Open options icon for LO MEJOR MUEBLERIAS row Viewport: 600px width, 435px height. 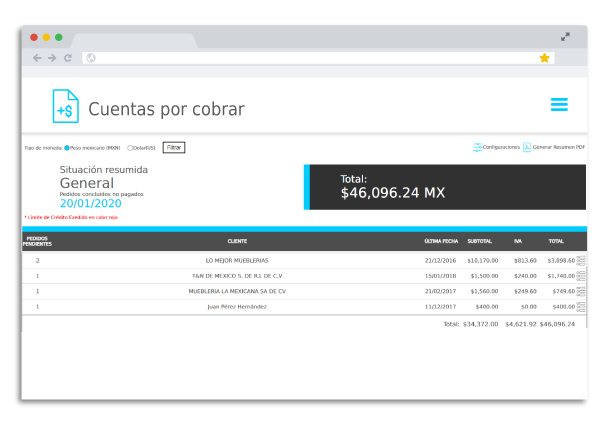(581, 261)
